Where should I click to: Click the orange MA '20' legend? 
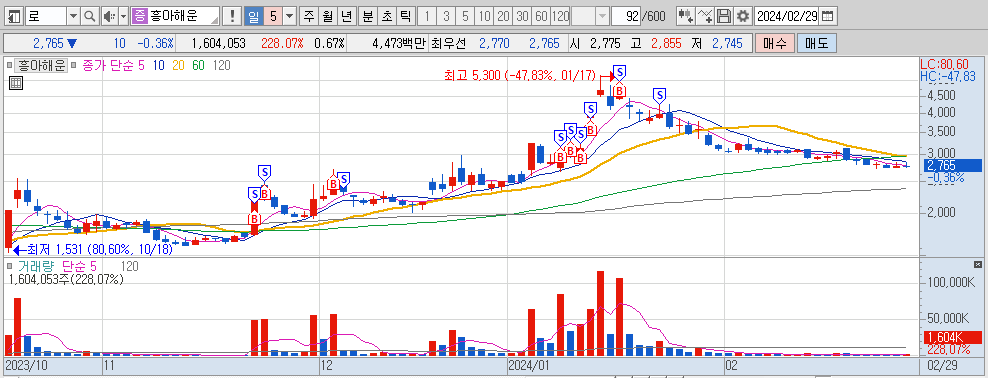178,65
